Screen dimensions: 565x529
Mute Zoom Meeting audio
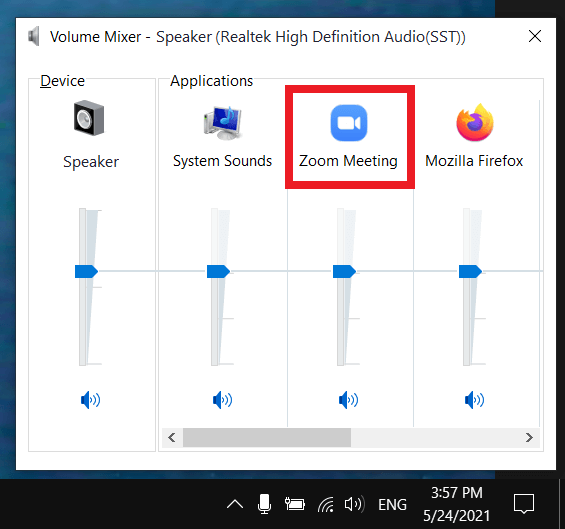point(348,400)
